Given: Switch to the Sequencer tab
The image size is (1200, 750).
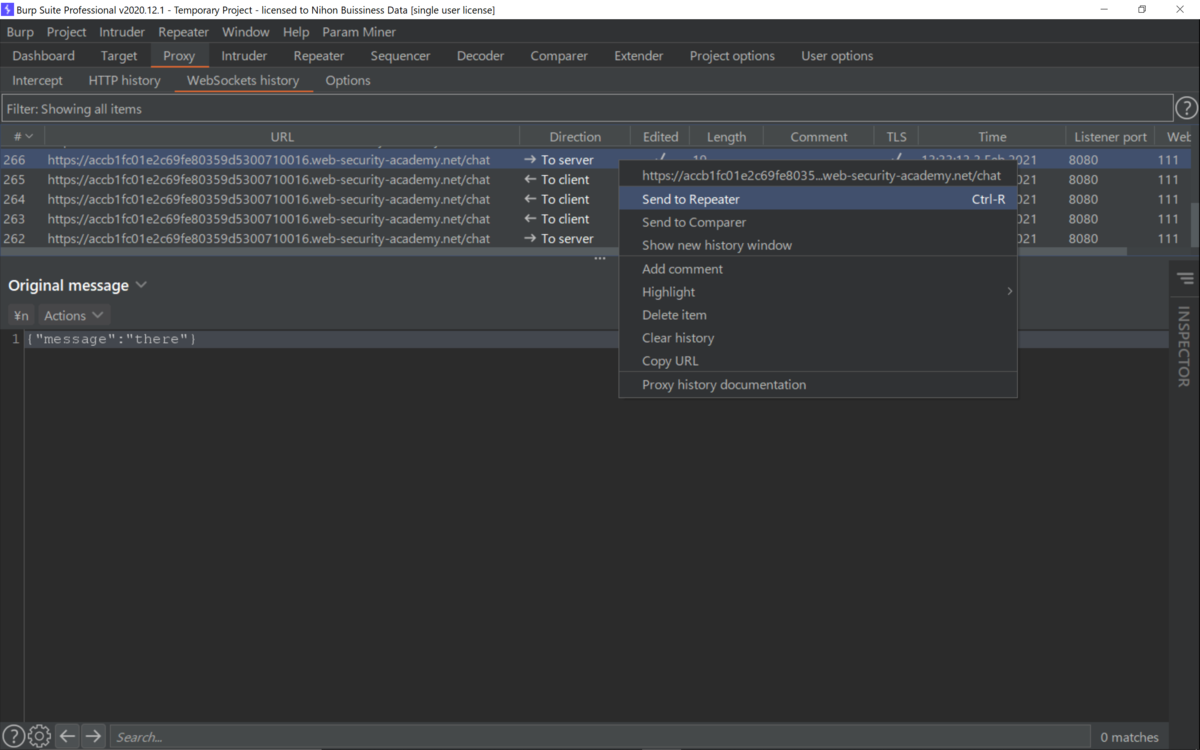Looking at the screenshot, I should [400, 56].
